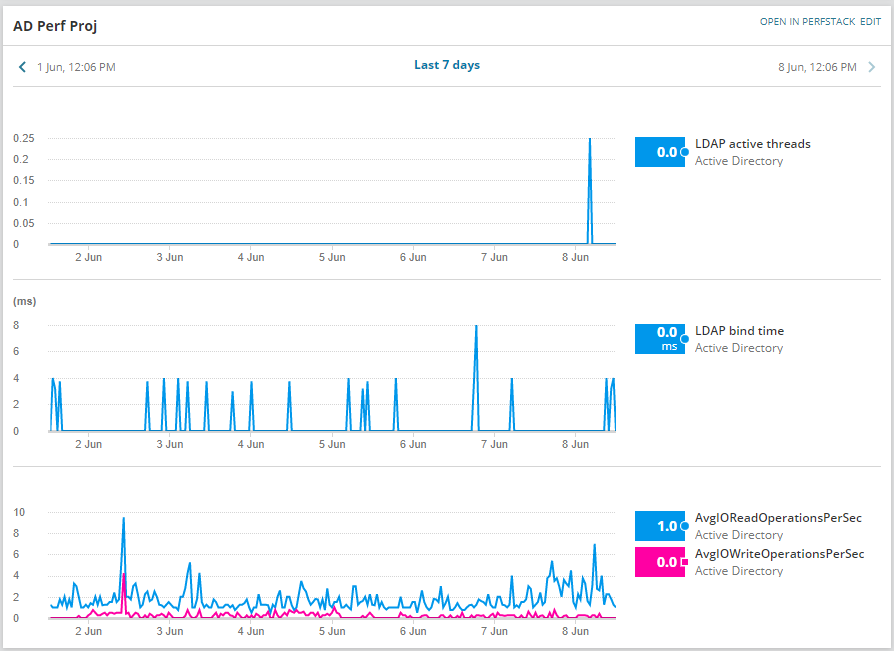Image resolution: width=894 pixels, height=651 pixels.
Task: Open in PerfStack link
Action: 807,22
